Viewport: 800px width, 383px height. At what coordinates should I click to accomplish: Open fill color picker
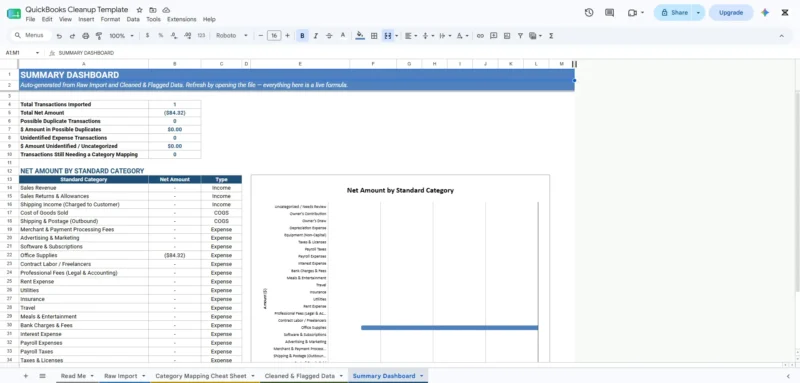(360, 36)
